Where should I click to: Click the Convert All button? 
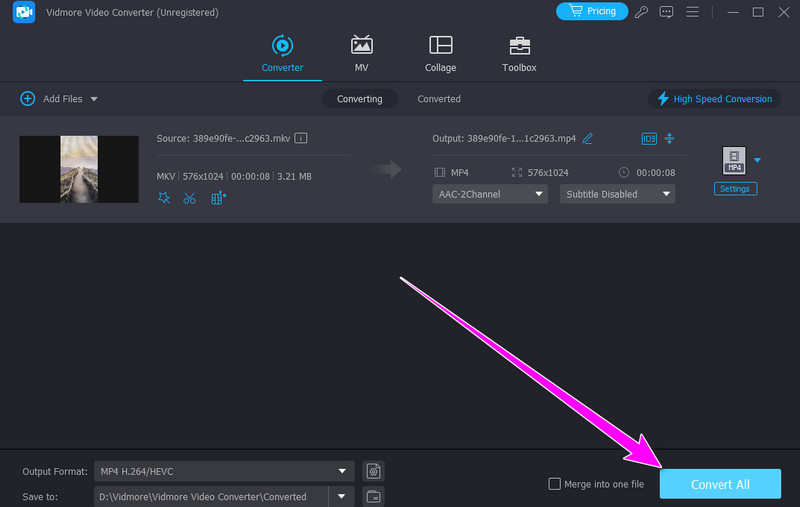click(720, 484)
